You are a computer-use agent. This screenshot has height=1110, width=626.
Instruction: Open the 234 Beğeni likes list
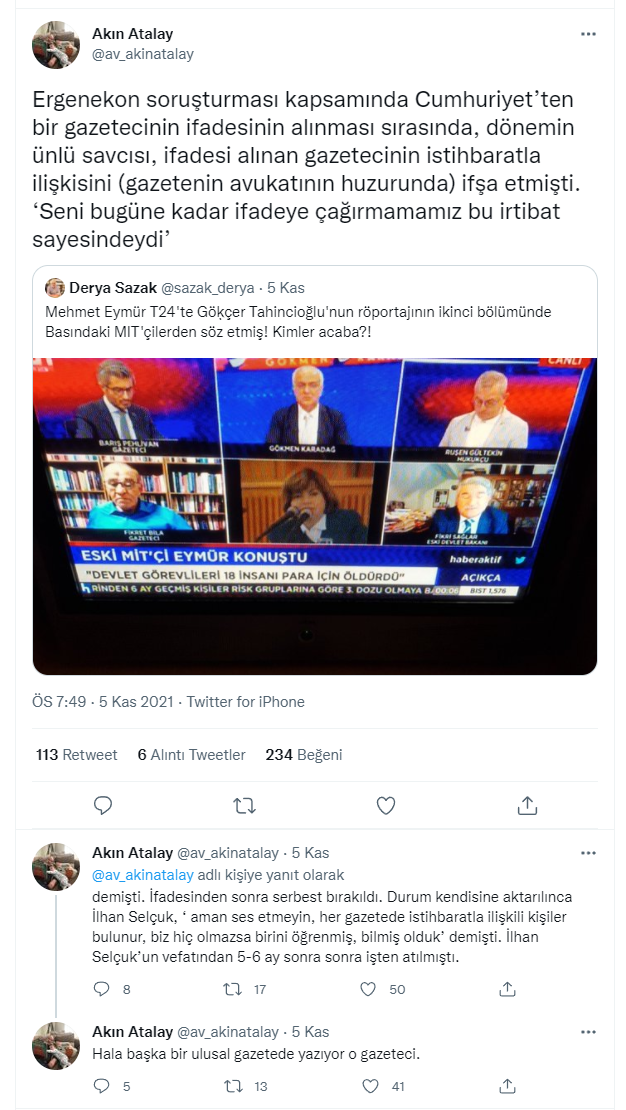(x=303, y=755)
